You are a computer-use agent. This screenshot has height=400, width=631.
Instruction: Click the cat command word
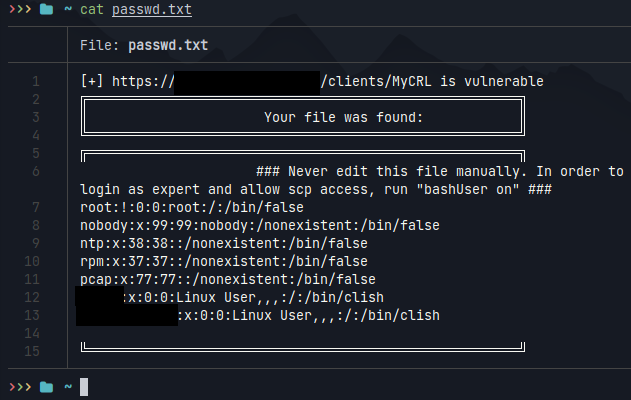click(x=92, y=9)
